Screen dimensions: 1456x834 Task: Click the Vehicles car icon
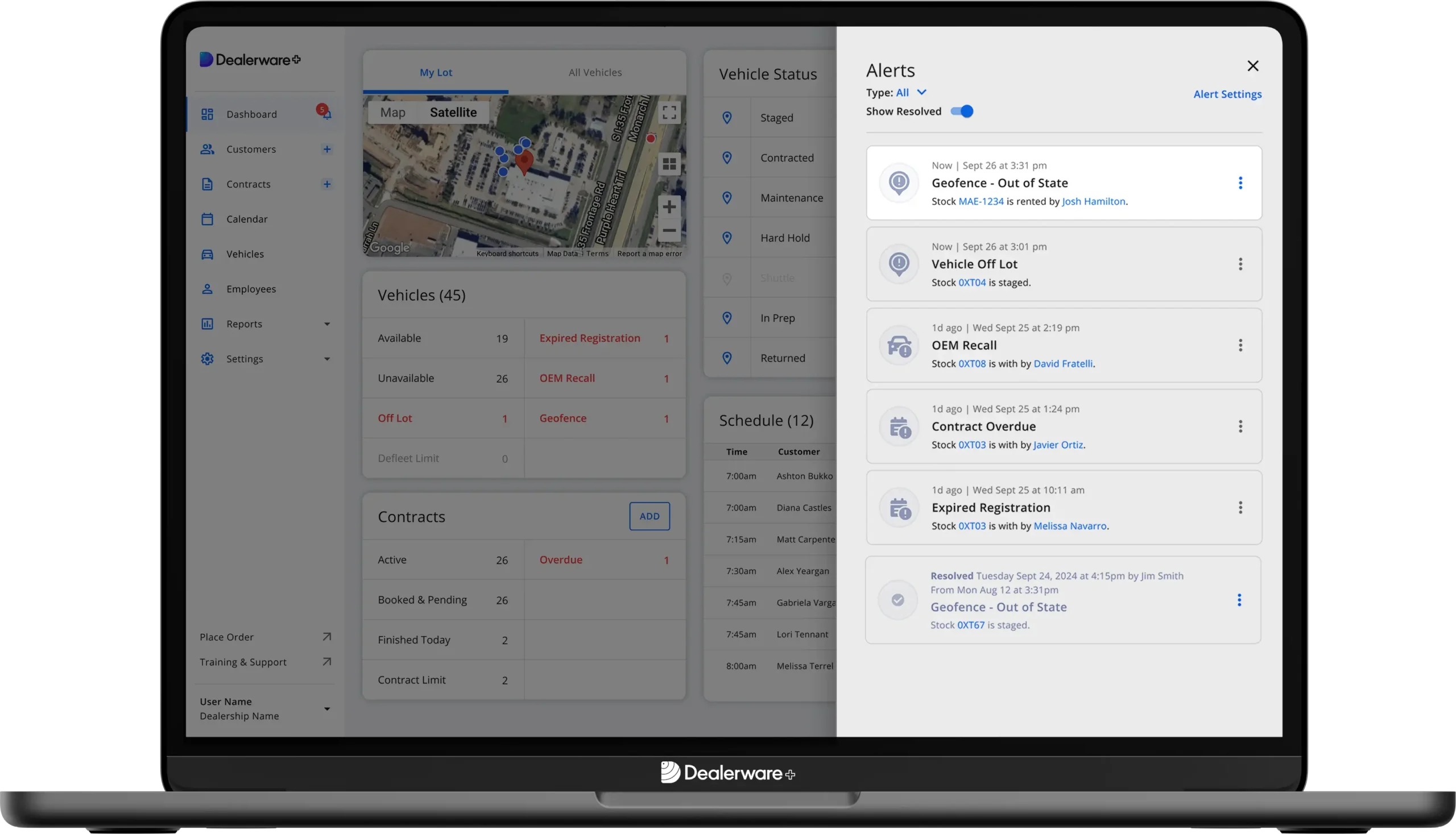[208, 254]
